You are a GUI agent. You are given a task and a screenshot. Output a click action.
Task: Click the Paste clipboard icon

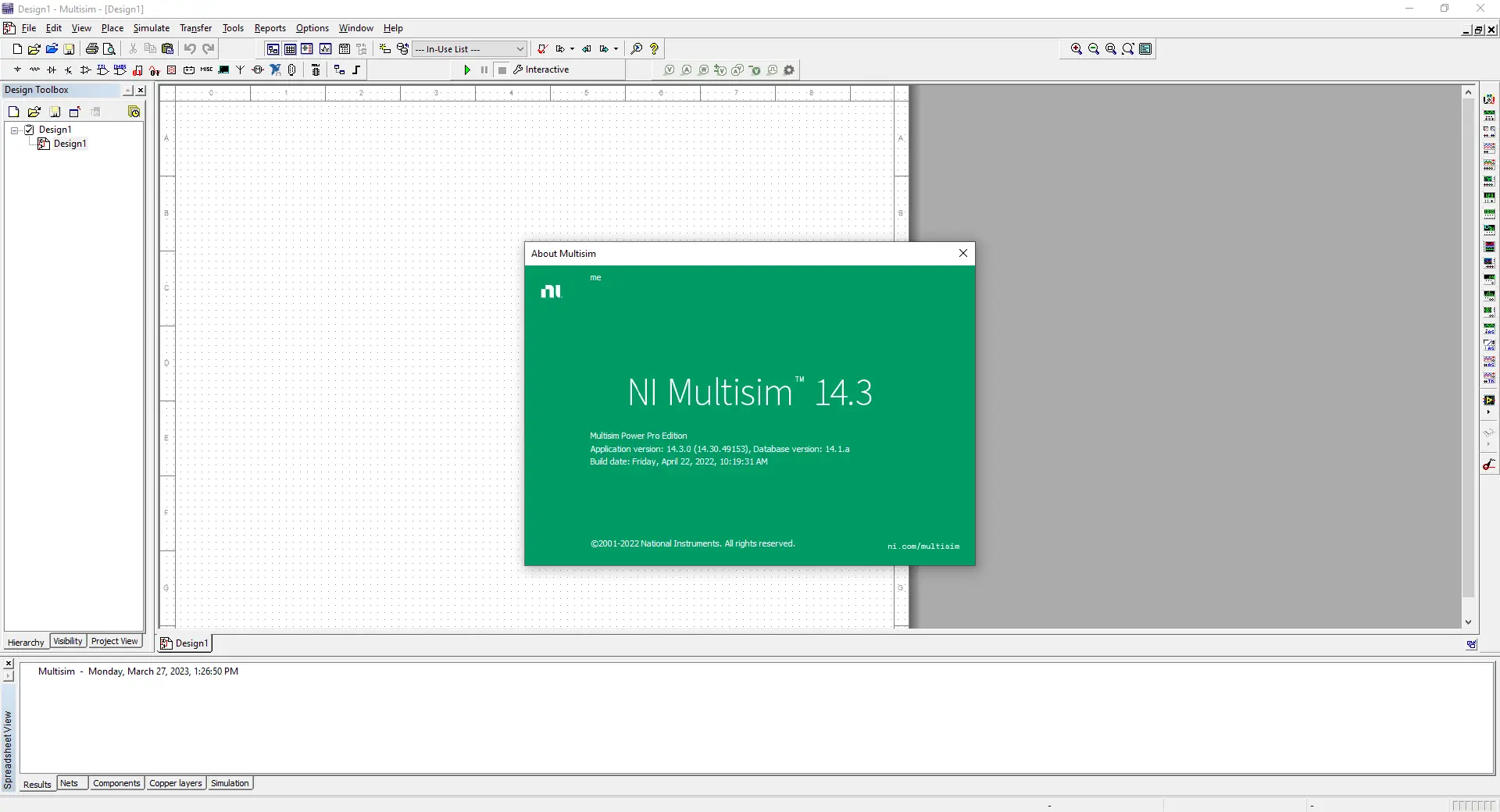click(x=167, y=48)
